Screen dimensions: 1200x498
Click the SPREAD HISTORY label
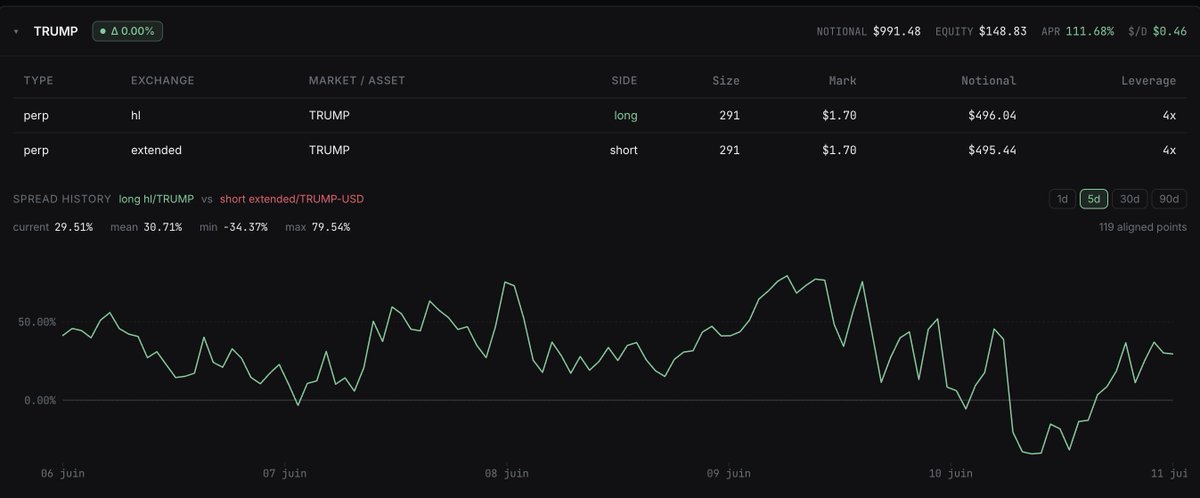coord(61,199)
